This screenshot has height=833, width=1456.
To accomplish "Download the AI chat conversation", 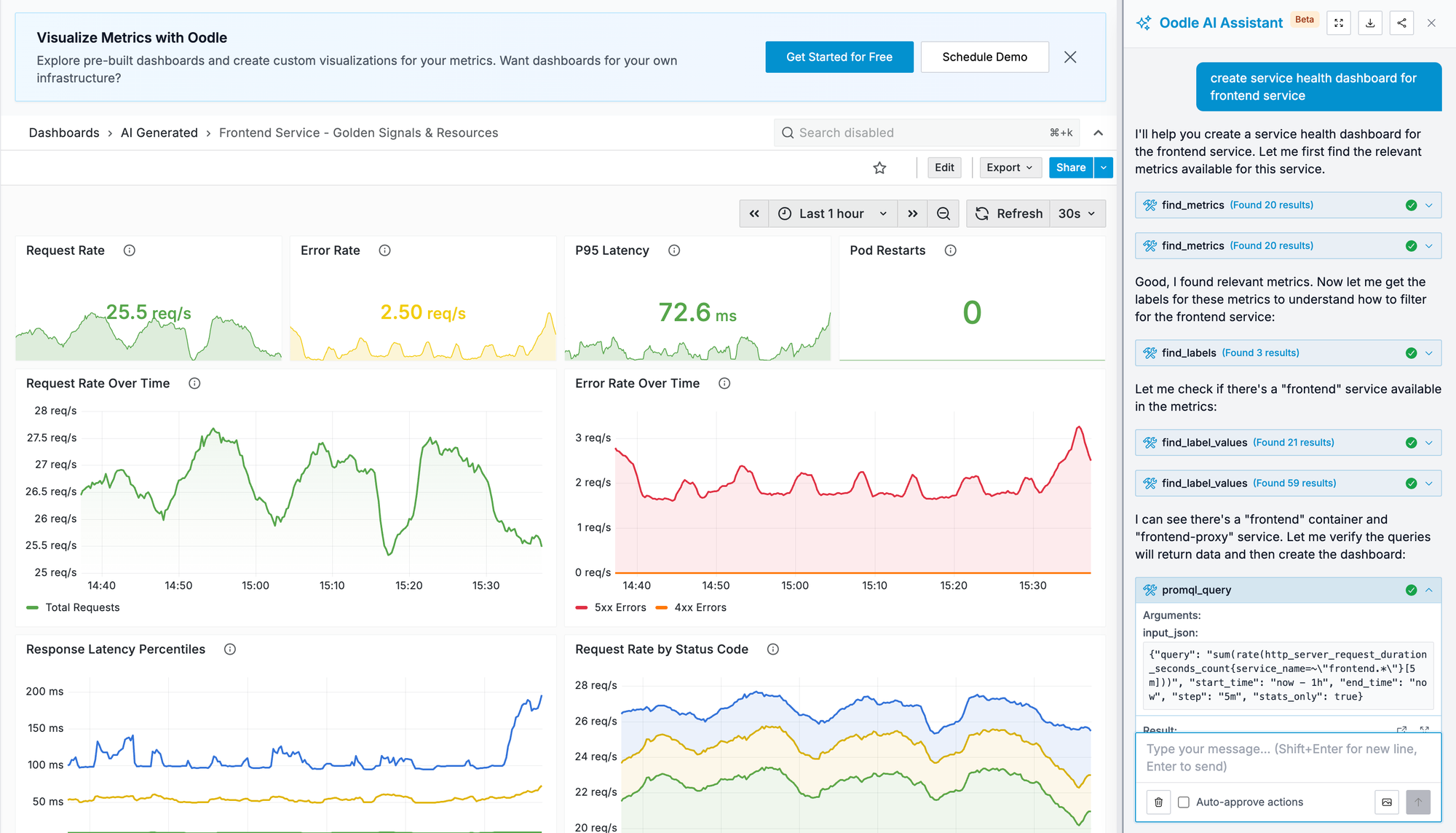I will [1370, 23].
